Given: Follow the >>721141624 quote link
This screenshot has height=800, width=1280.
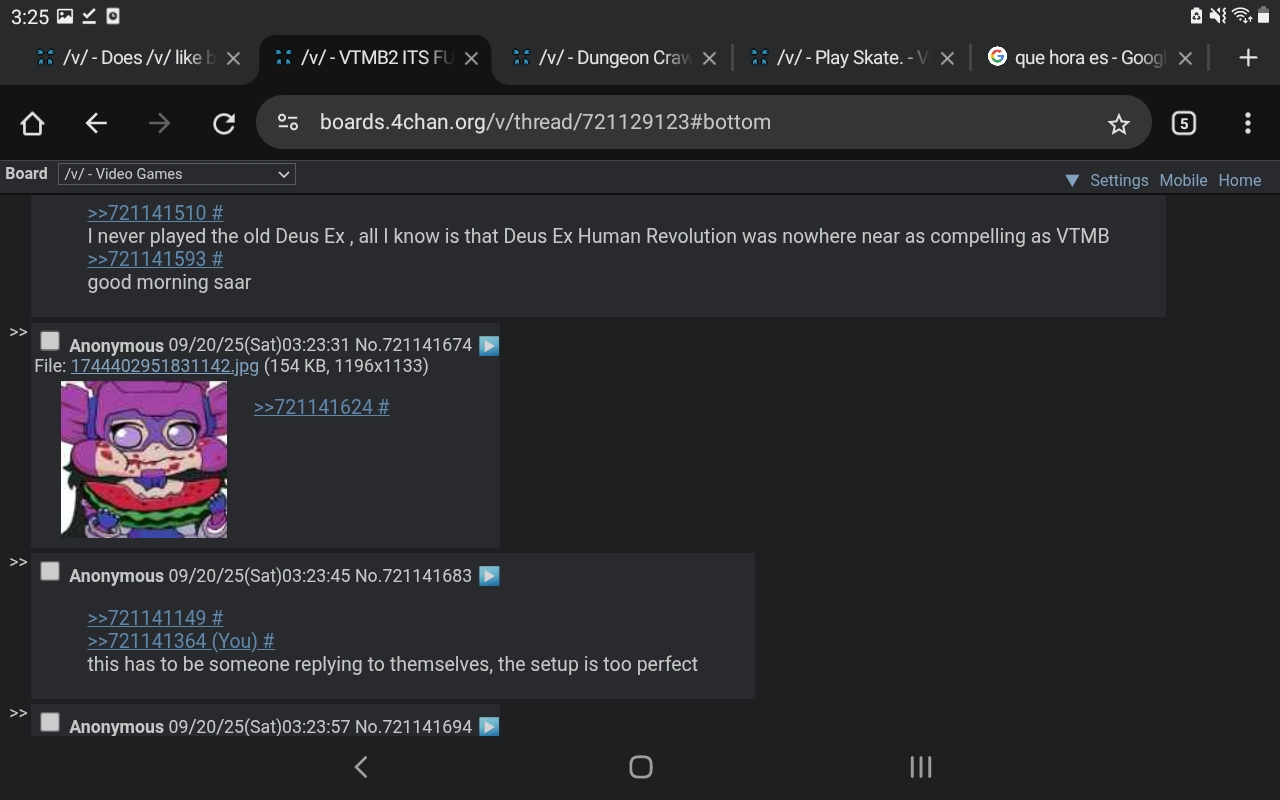Looking at the screenshot, I should pyautogui.click(x=321, y=407).
